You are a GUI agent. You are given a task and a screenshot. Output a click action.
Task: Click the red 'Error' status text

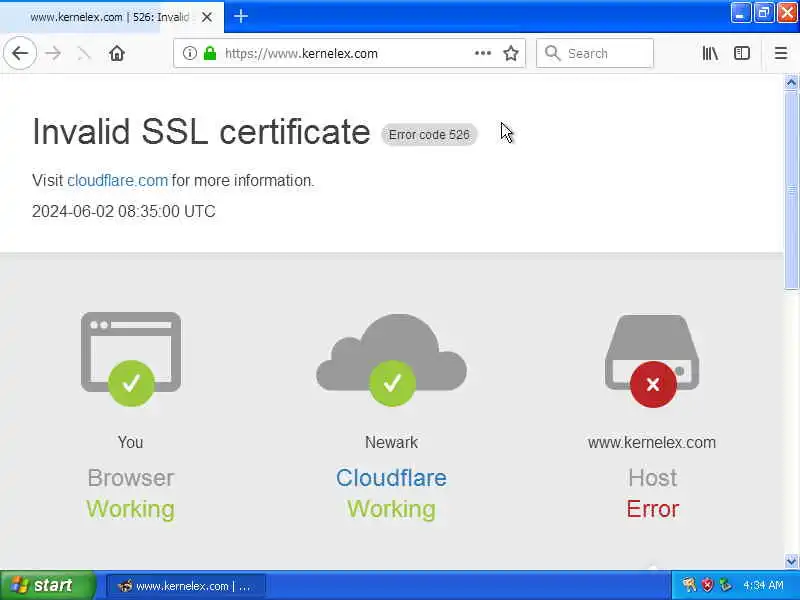[x=653, y=509]
